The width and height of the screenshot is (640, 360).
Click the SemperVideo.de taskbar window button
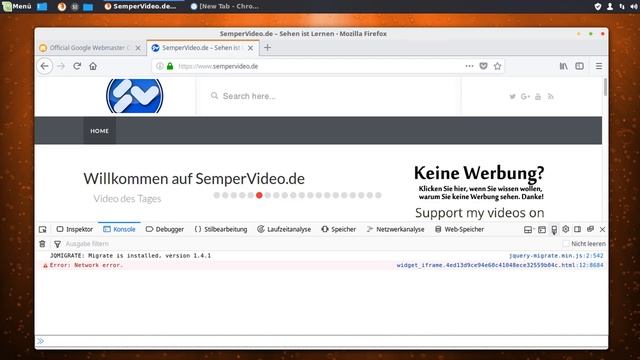click(140, 6)
